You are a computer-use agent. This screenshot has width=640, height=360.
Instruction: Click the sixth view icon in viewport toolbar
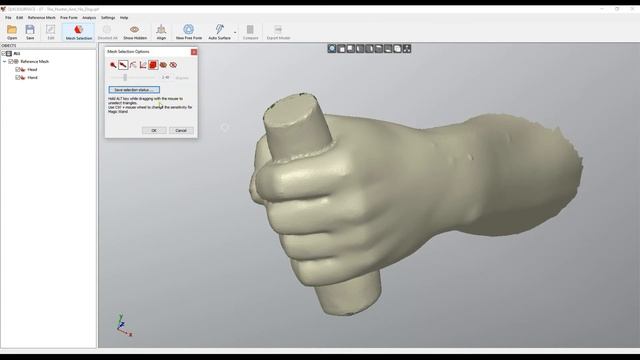(379, 49)
